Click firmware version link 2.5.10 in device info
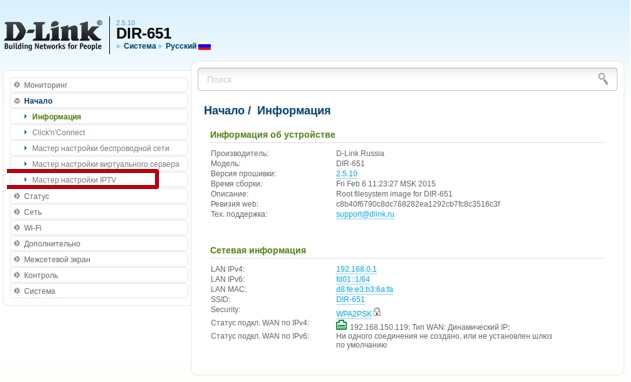 pyautogui.click(x=346, y=173)
